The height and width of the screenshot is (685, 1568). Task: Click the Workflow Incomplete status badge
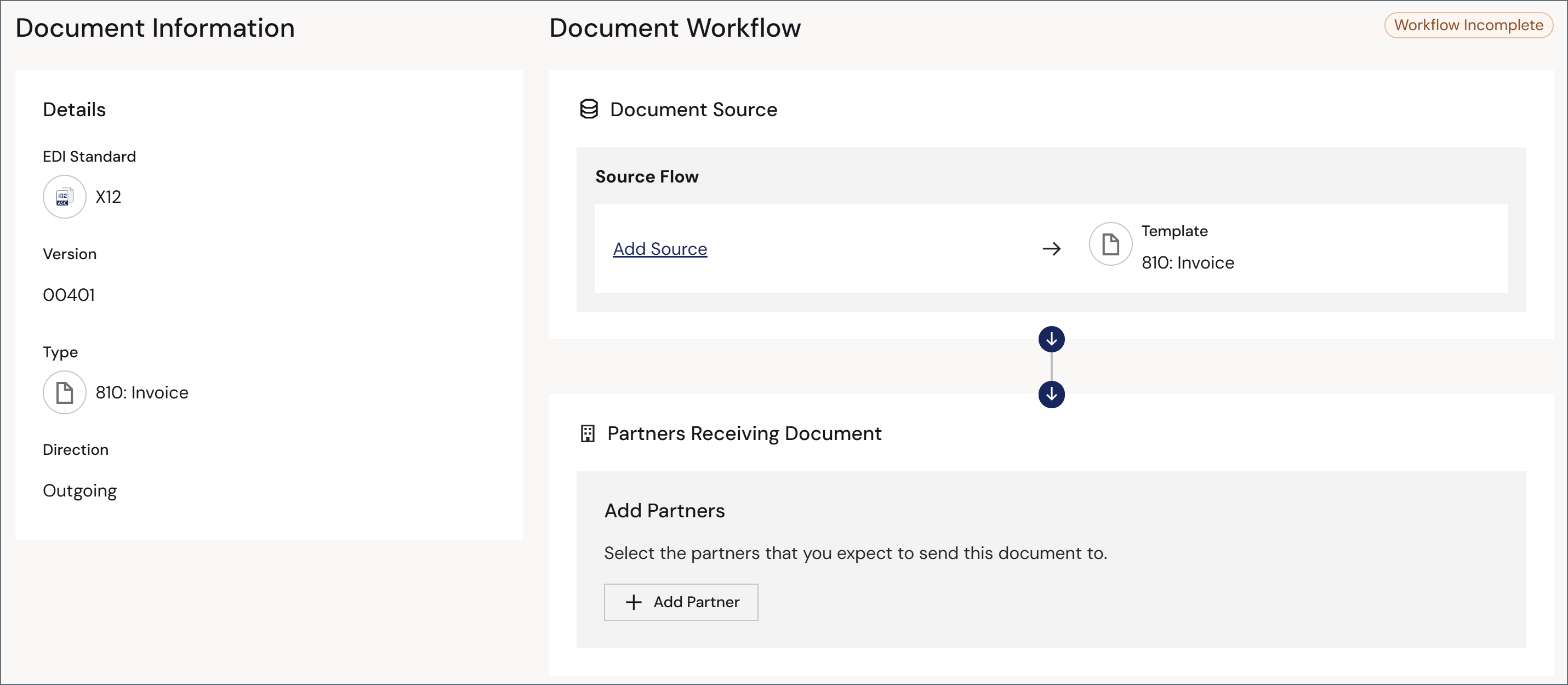(x=1468, y=25)
